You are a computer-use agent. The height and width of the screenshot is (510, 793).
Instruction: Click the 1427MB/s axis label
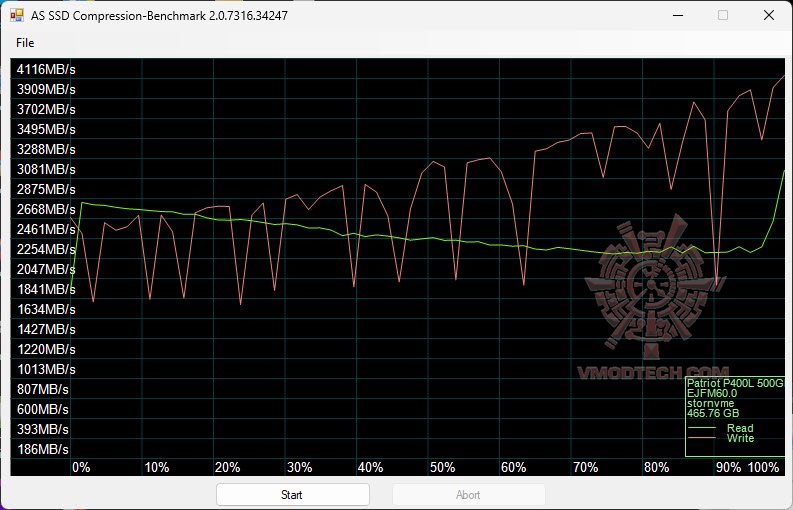coord(46,329)
